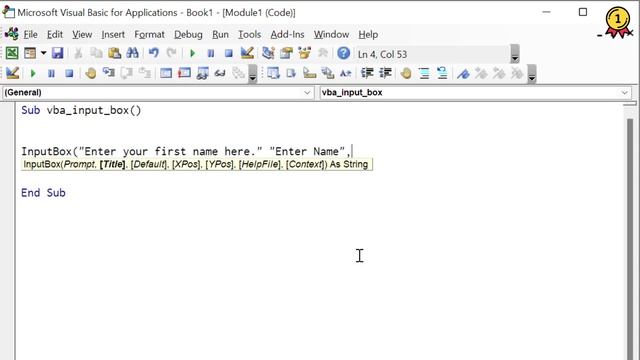Click the code line "Sub vba_input_box()"
This screenshot has height=360, width=640.
coord(81,111)
